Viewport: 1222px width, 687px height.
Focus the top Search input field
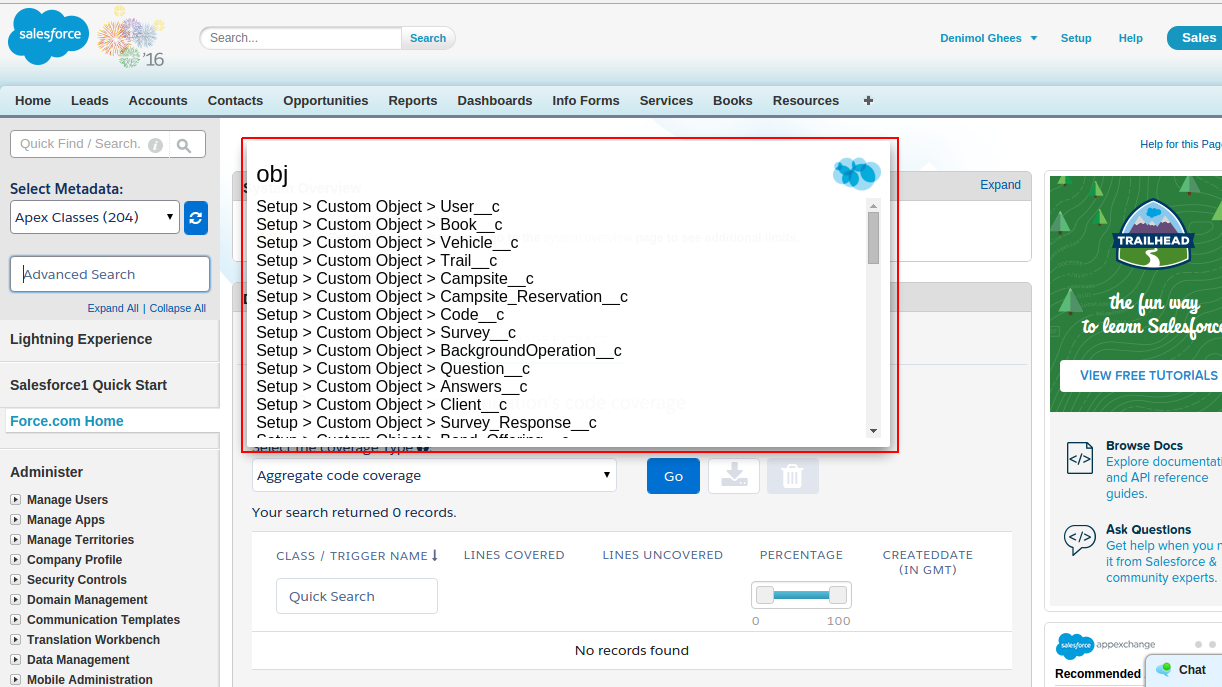tap(301, 38)
